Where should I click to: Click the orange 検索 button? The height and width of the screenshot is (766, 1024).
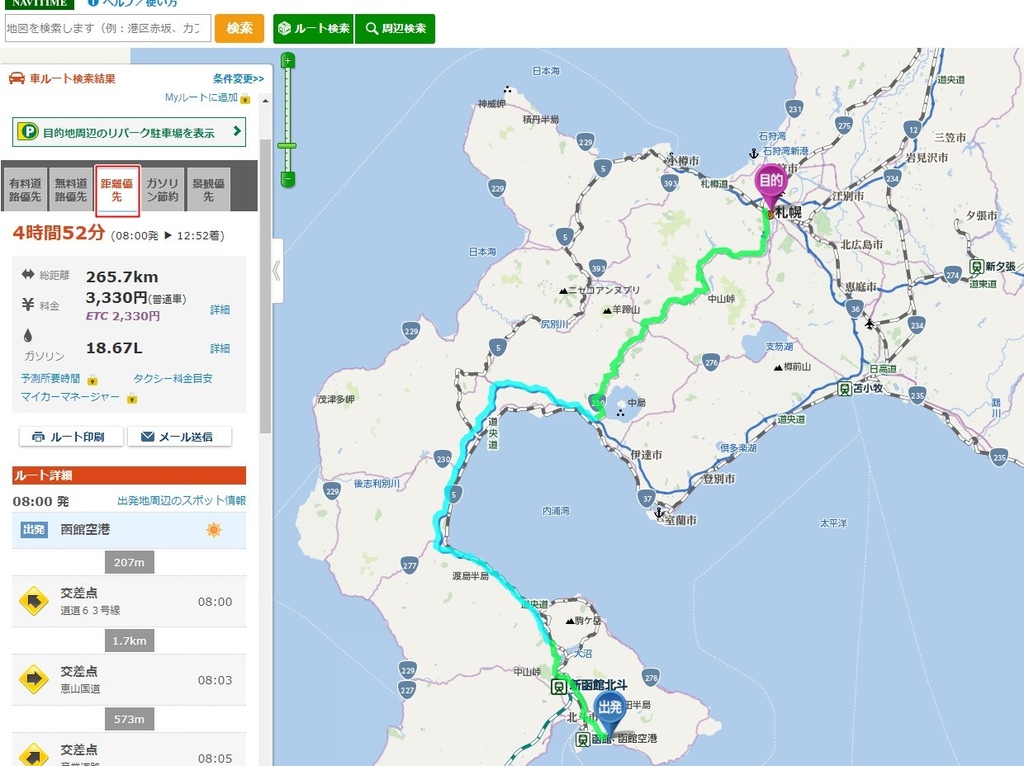tap(239, 29)
